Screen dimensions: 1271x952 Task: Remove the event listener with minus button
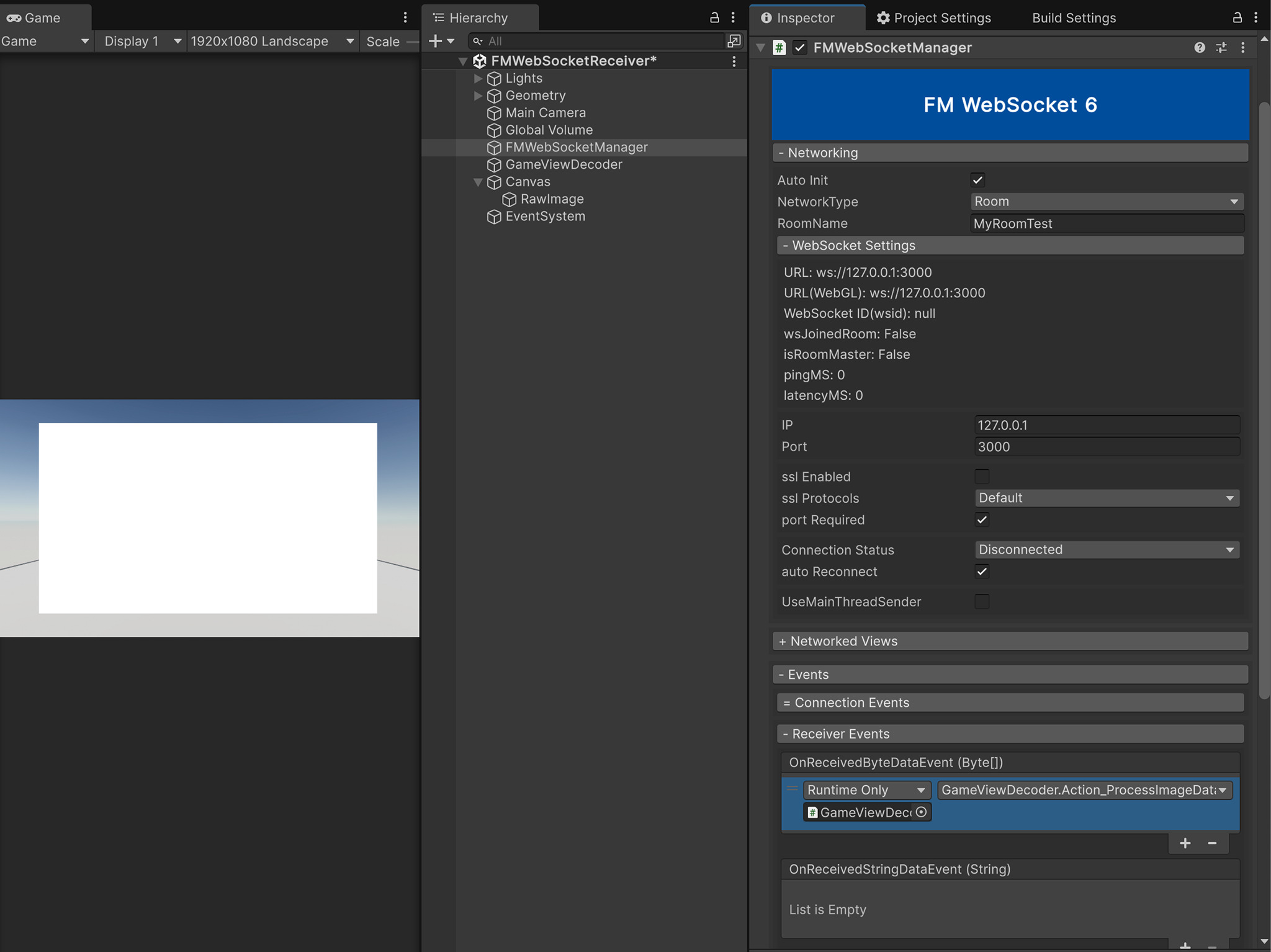tap(1211, 843)
